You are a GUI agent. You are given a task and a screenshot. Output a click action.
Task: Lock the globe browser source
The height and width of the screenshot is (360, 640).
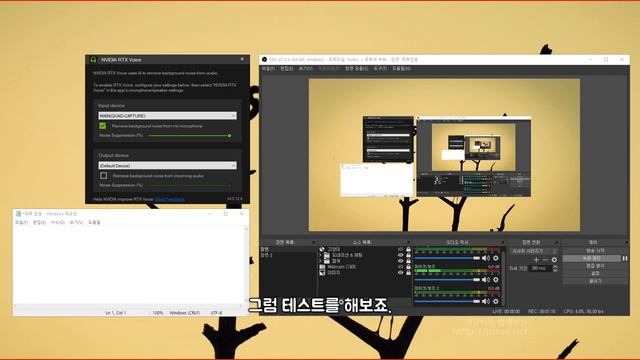tap(408, 249)
